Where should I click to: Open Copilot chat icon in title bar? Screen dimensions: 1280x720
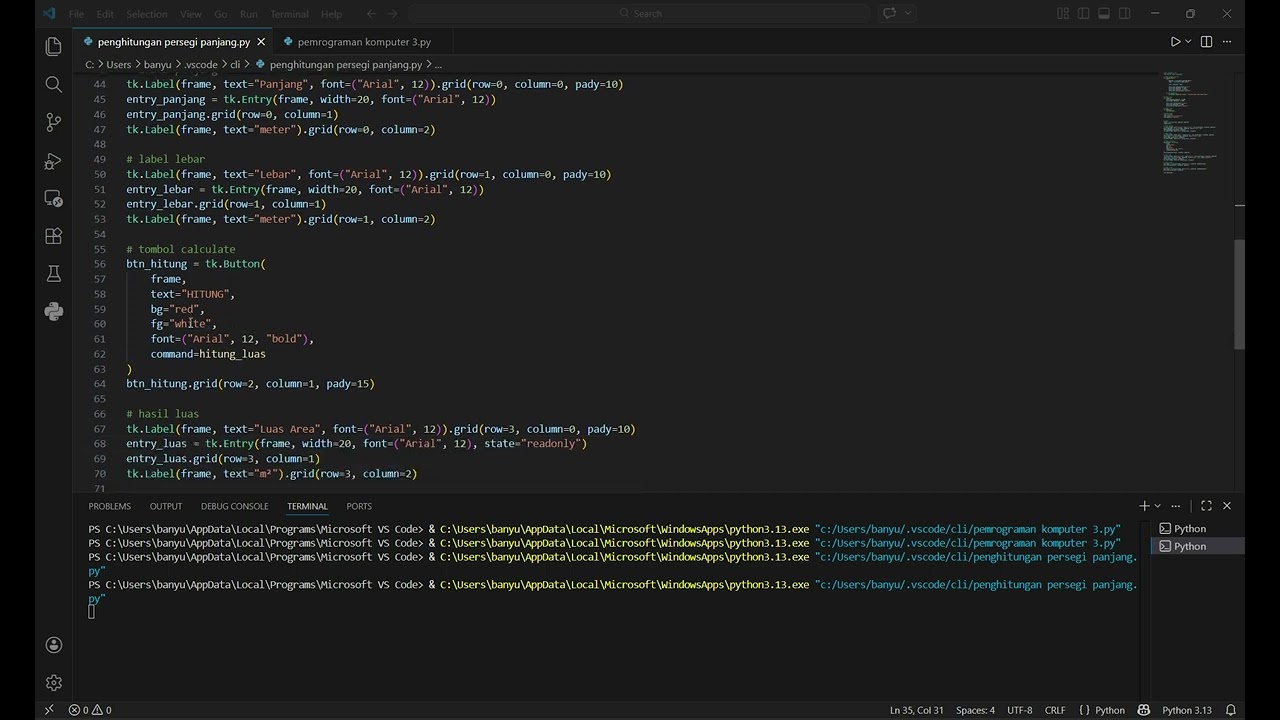tap(889, 13)
